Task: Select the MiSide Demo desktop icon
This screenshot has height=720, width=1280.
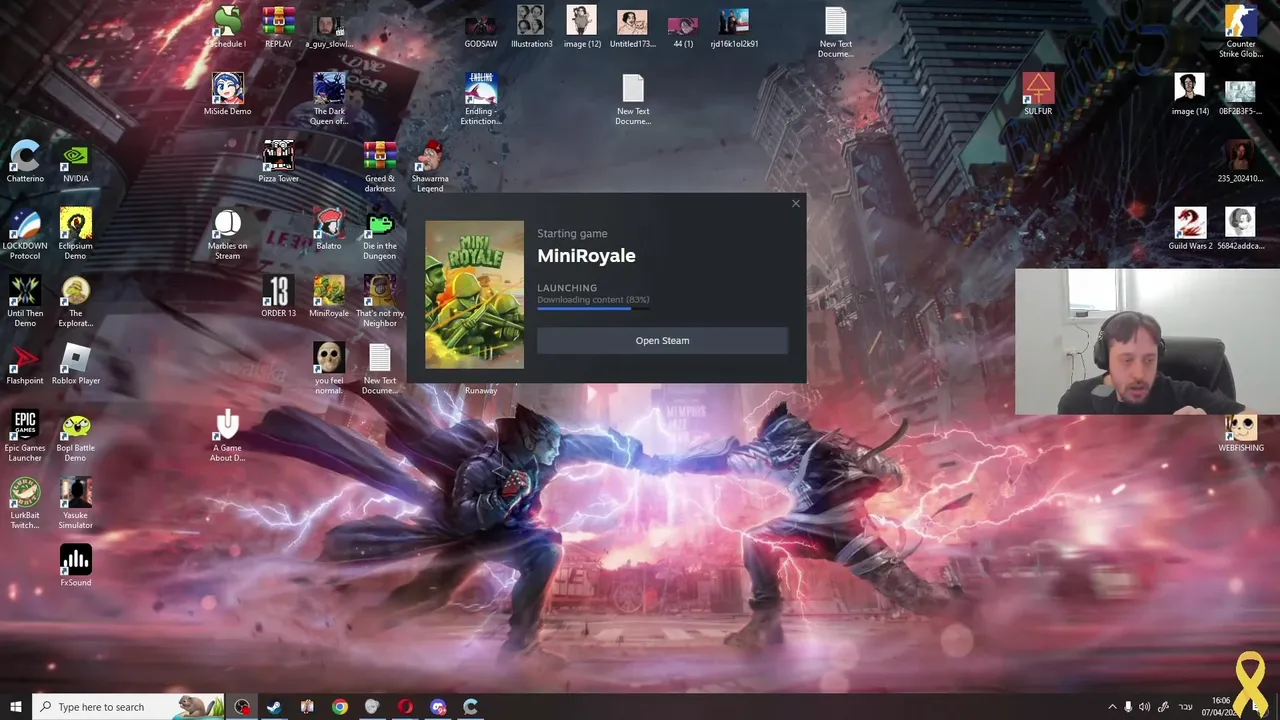Action: coord(227,94)
